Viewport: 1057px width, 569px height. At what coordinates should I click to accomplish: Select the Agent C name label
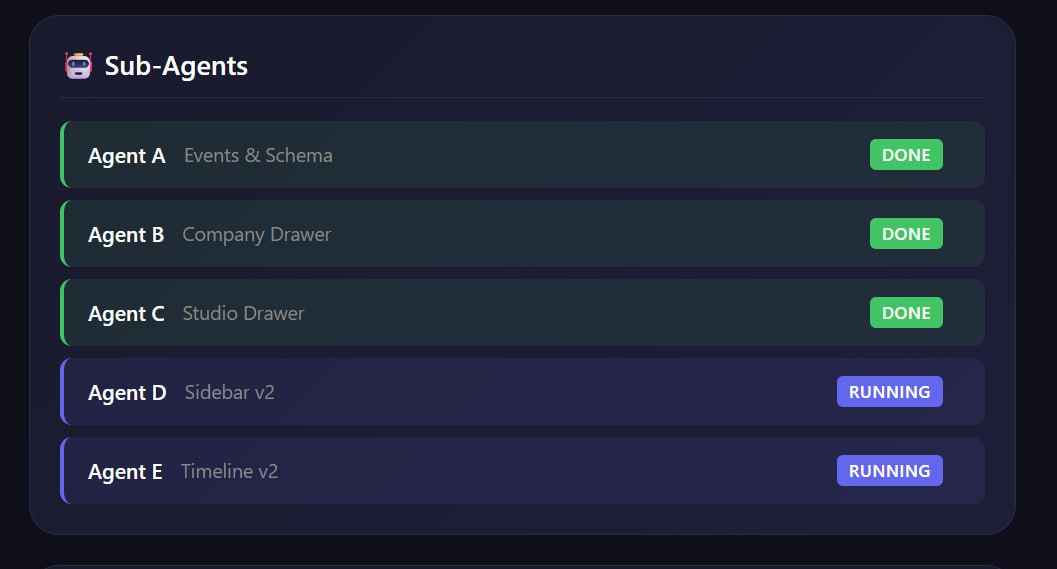(126, 314)
